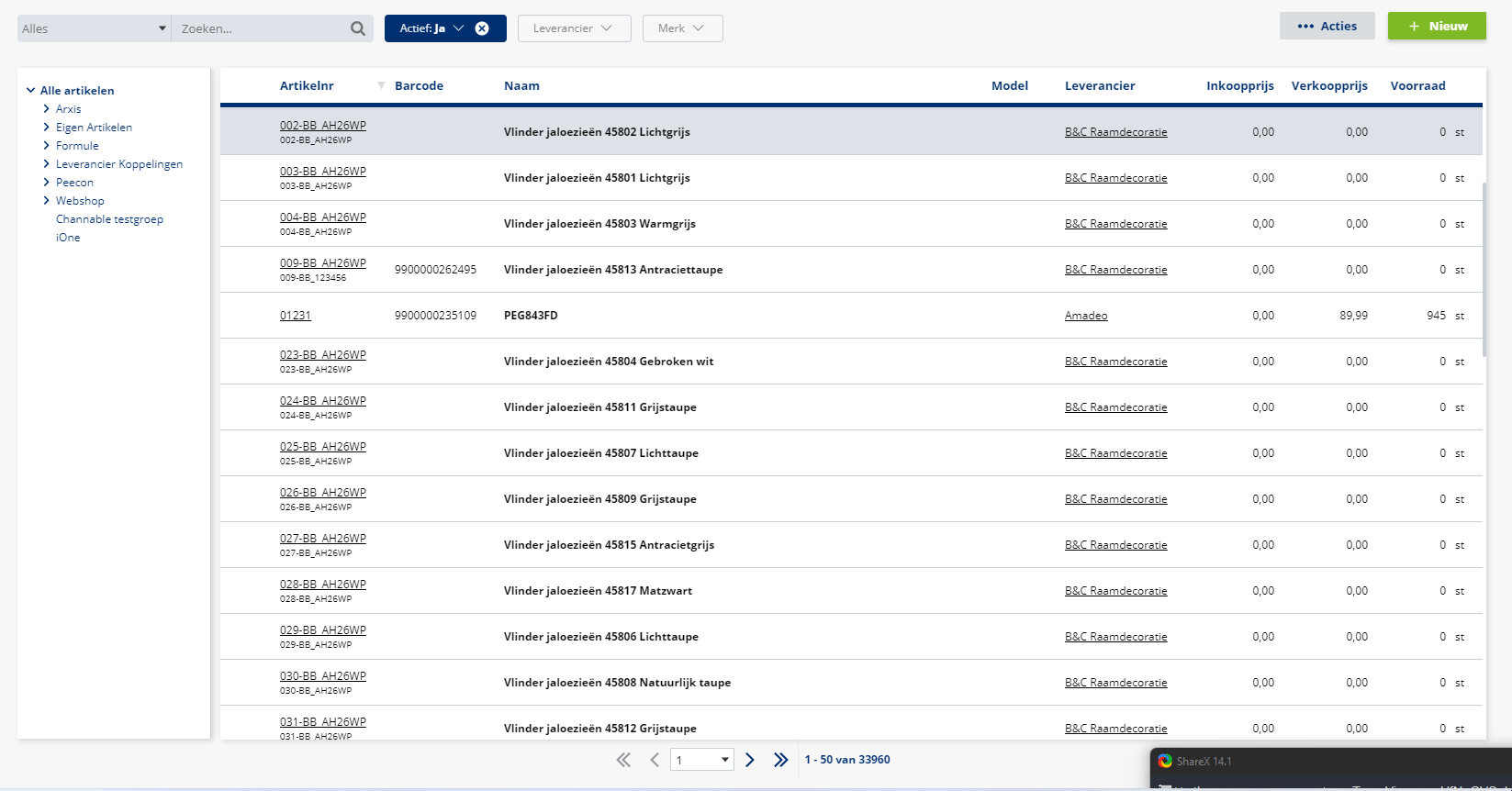The width and height of the screenshot is (1512, 791).
Task: Jump to the last page
Action: [x=780, y=760]
